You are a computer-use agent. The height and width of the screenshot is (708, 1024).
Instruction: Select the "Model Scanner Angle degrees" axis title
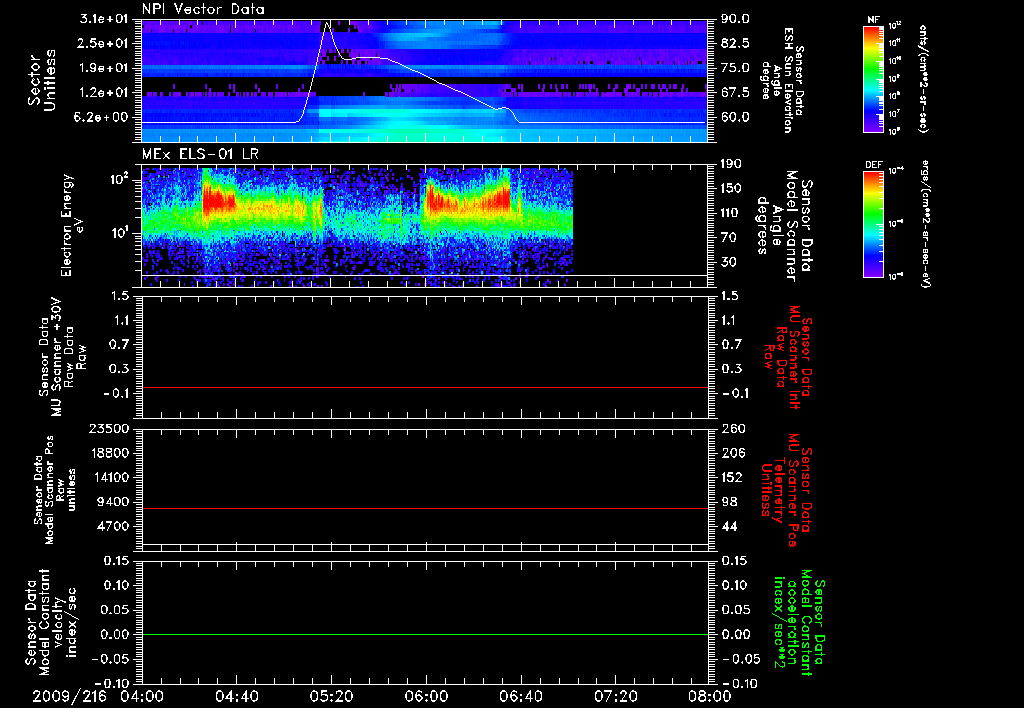(784, 225)
